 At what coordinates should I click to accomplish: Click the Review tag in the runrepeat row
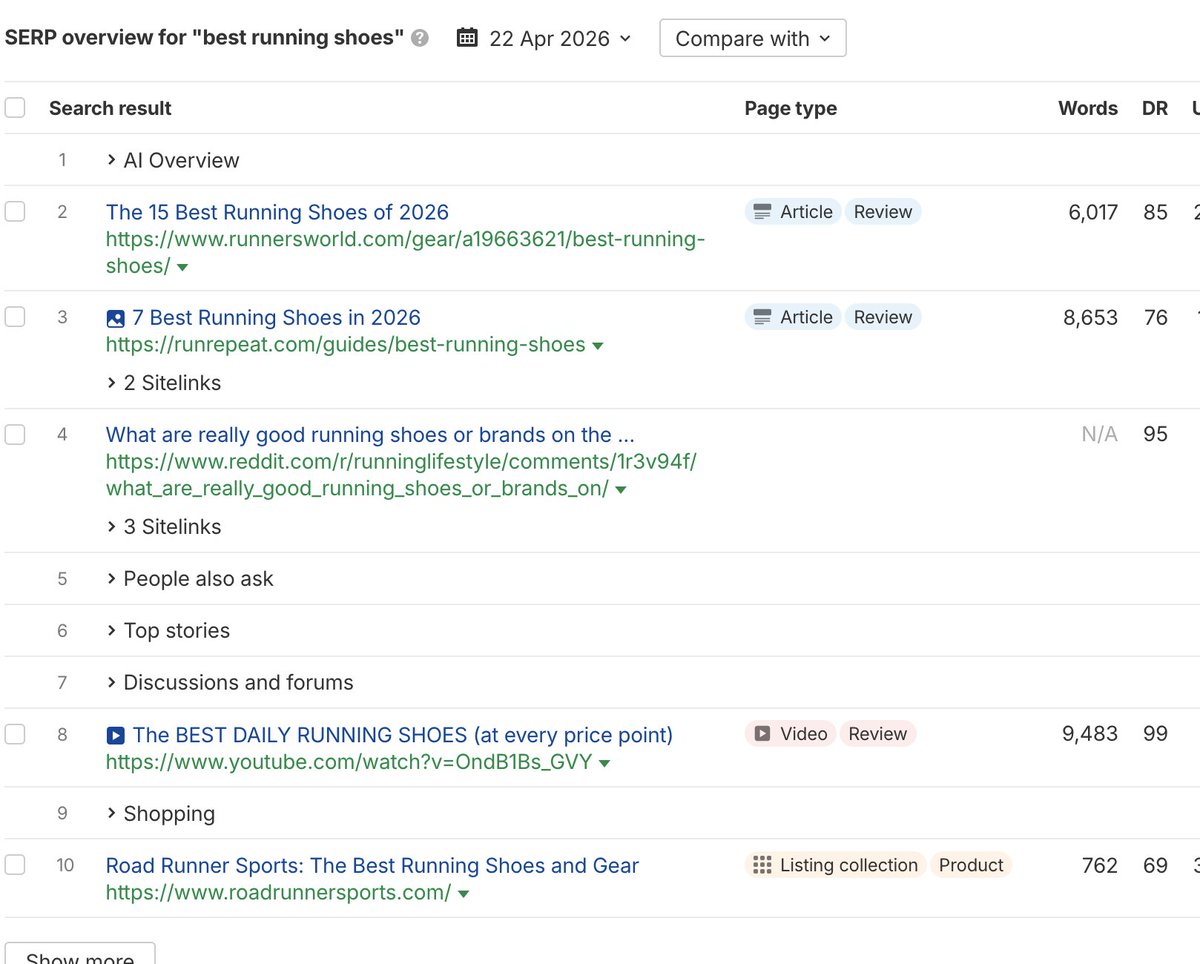883,317
